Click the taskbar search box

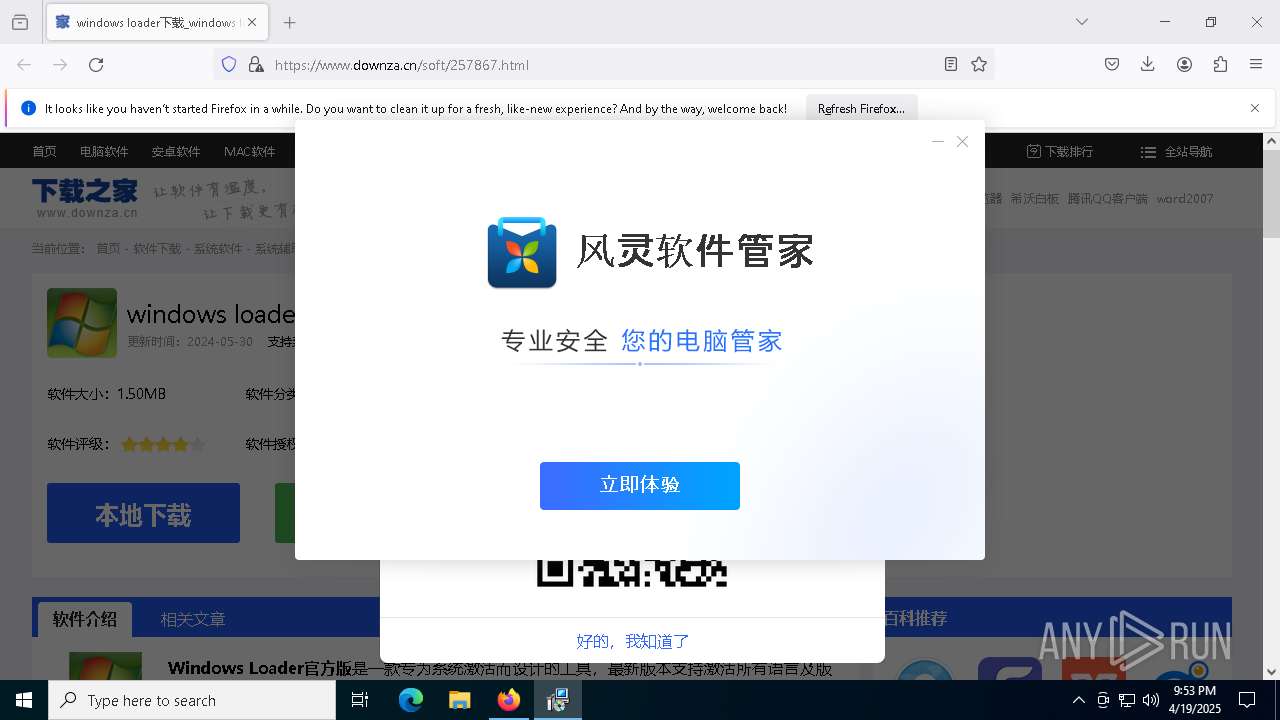pos(192,700)
